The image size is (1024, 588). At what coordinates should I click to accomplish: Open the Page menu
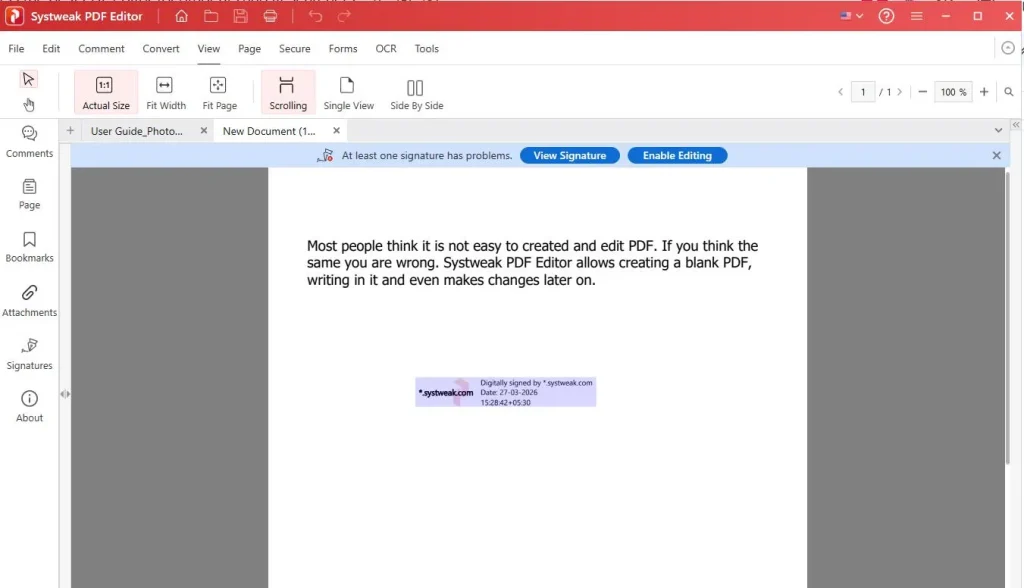[249, 49]
